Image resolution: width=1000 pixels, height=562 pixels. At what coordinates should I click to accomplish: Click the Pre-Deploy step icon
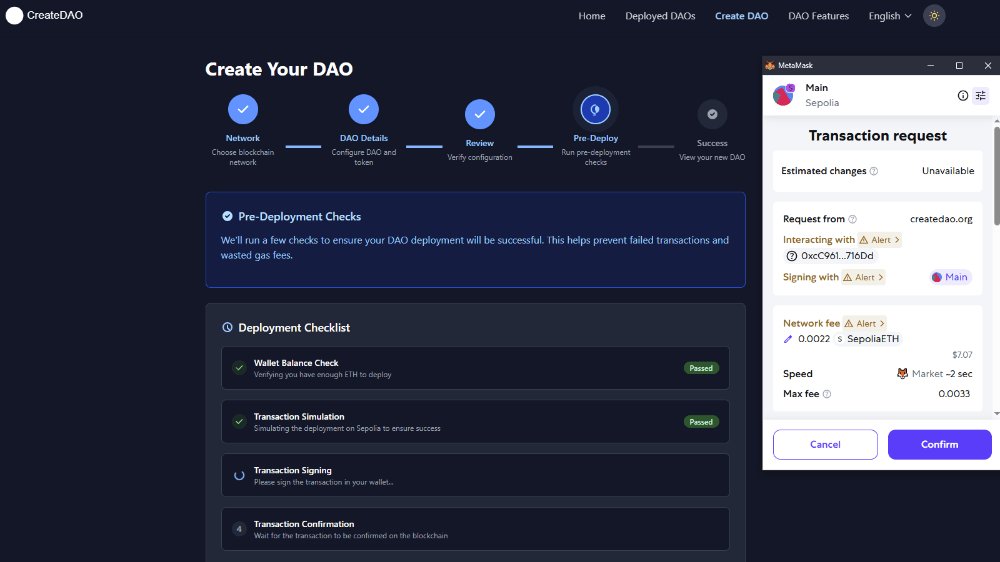tap(595, 109)
